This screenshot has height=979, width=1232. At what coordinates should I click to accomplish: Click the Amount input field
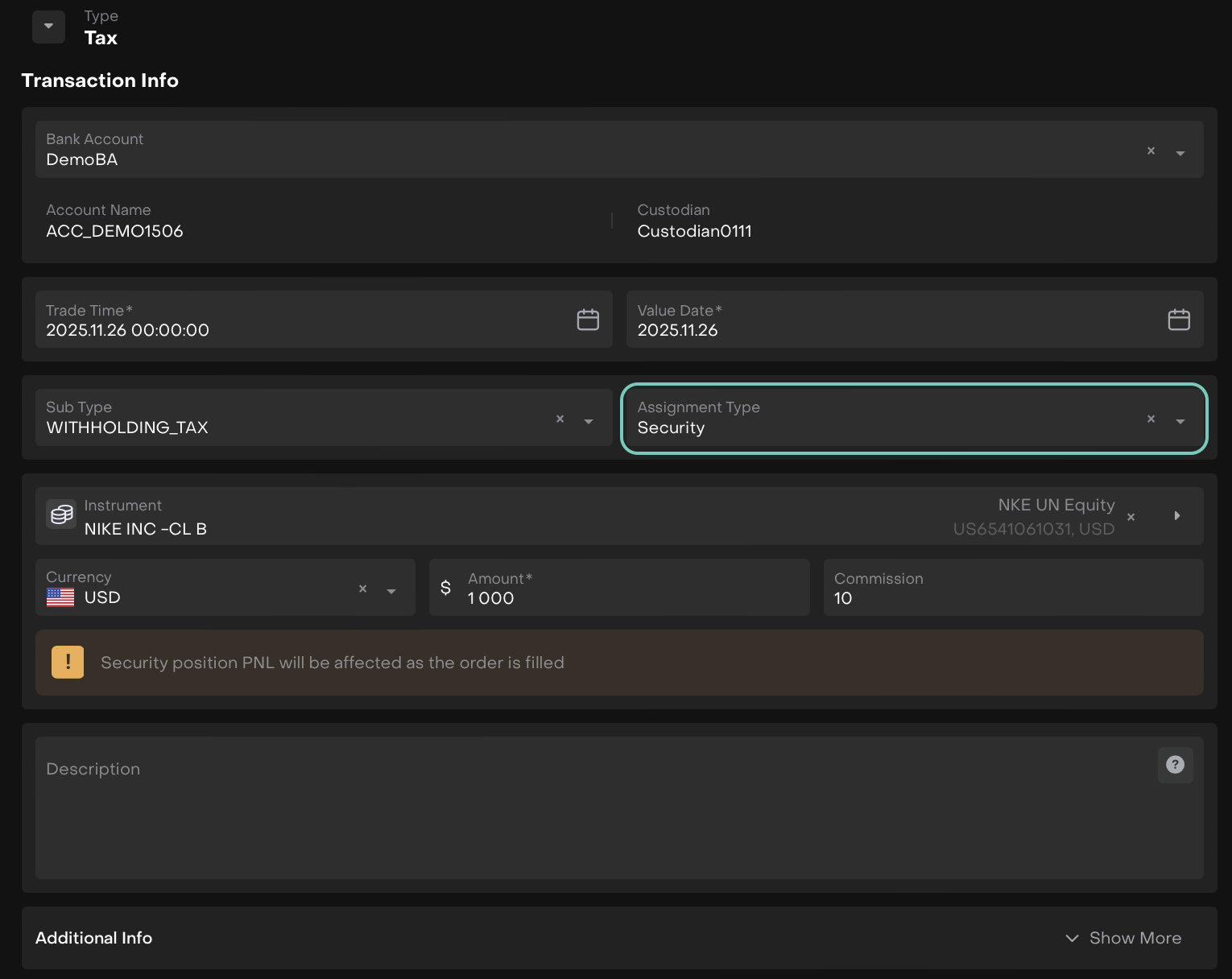[628, 598]
